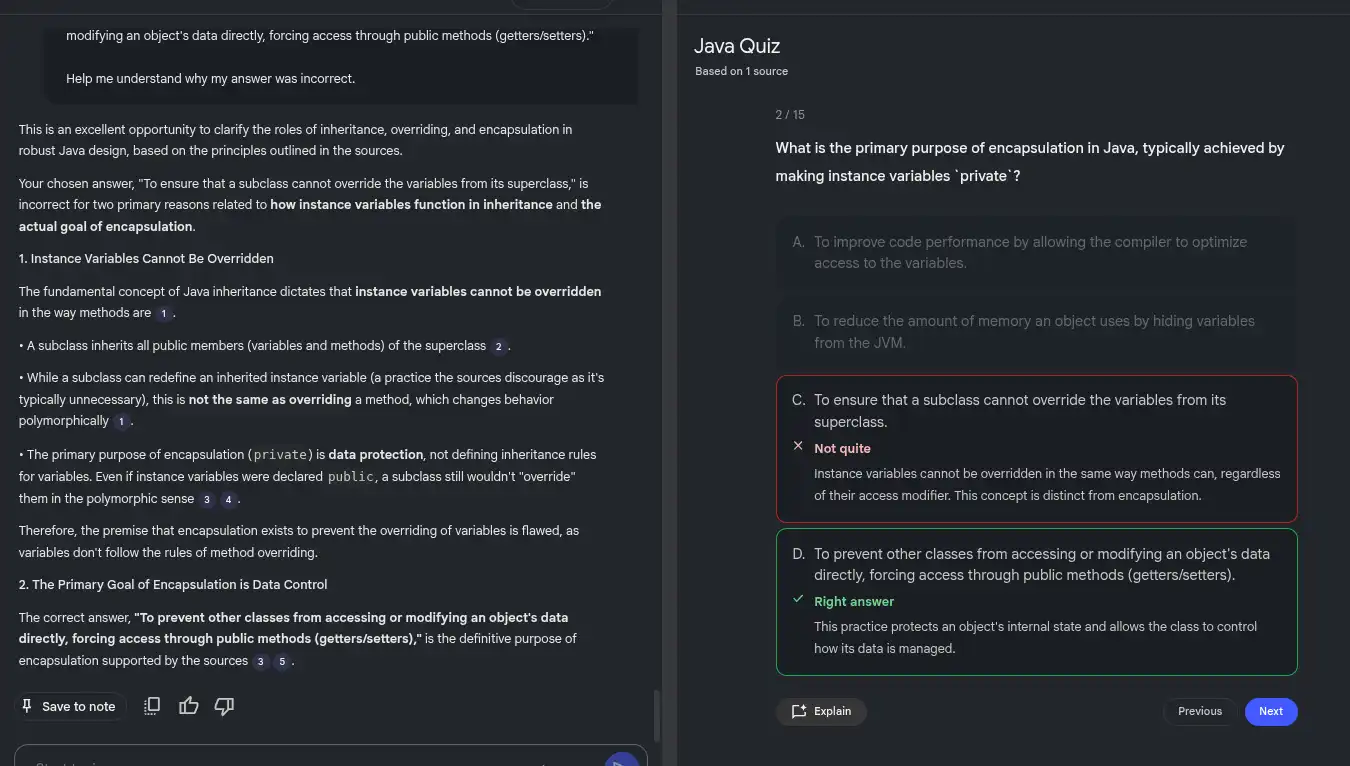Go to the Next quiz question
Viewport: 1350px width, 766px height.
pyautogui.click(x=1270, y=711)
